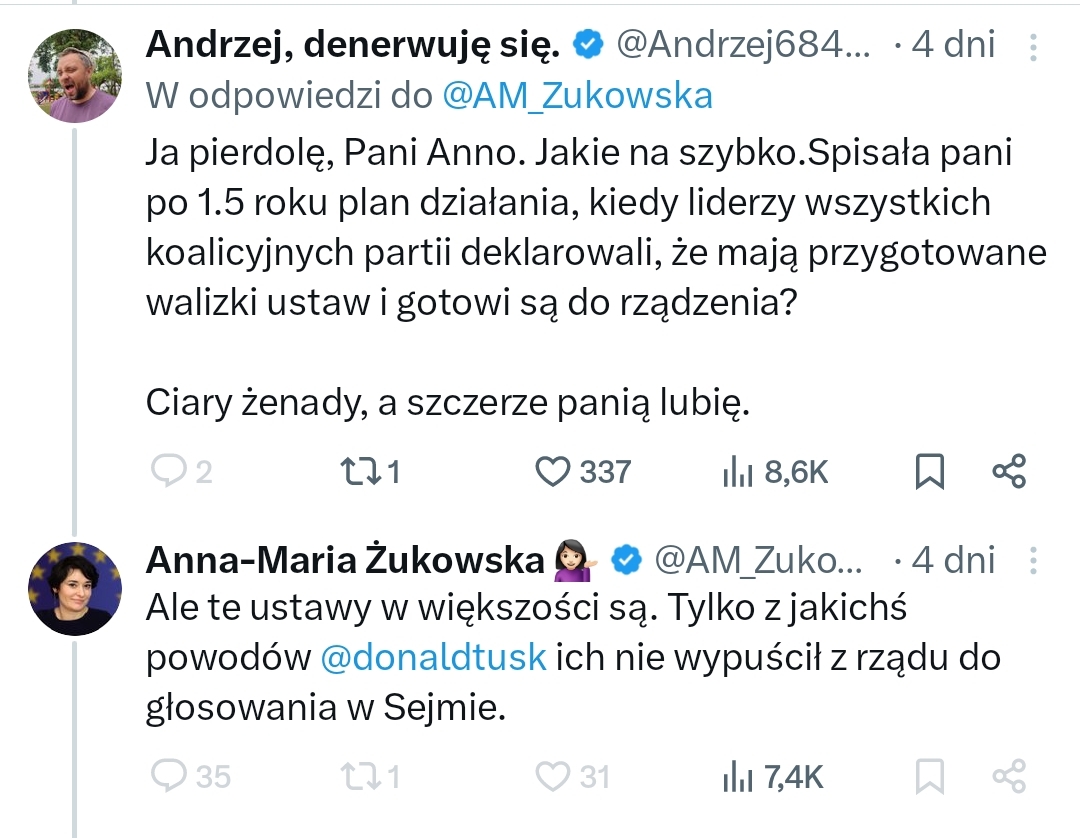Image resolution: width=1080 pixels, height=838 pixels.
Task: View analytics for Andrzej's 8,6K views
Action: point(737,472)
